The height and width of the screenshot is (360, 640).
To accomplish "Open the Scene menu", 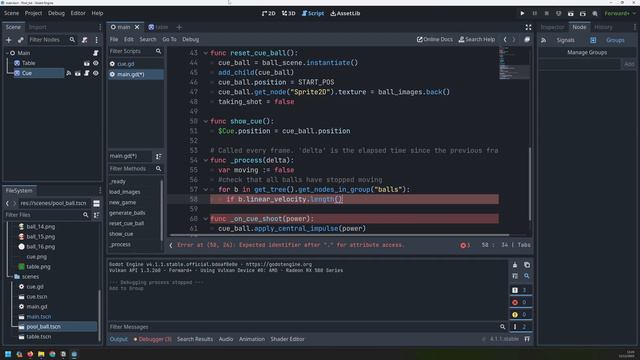I will point(11,13).
